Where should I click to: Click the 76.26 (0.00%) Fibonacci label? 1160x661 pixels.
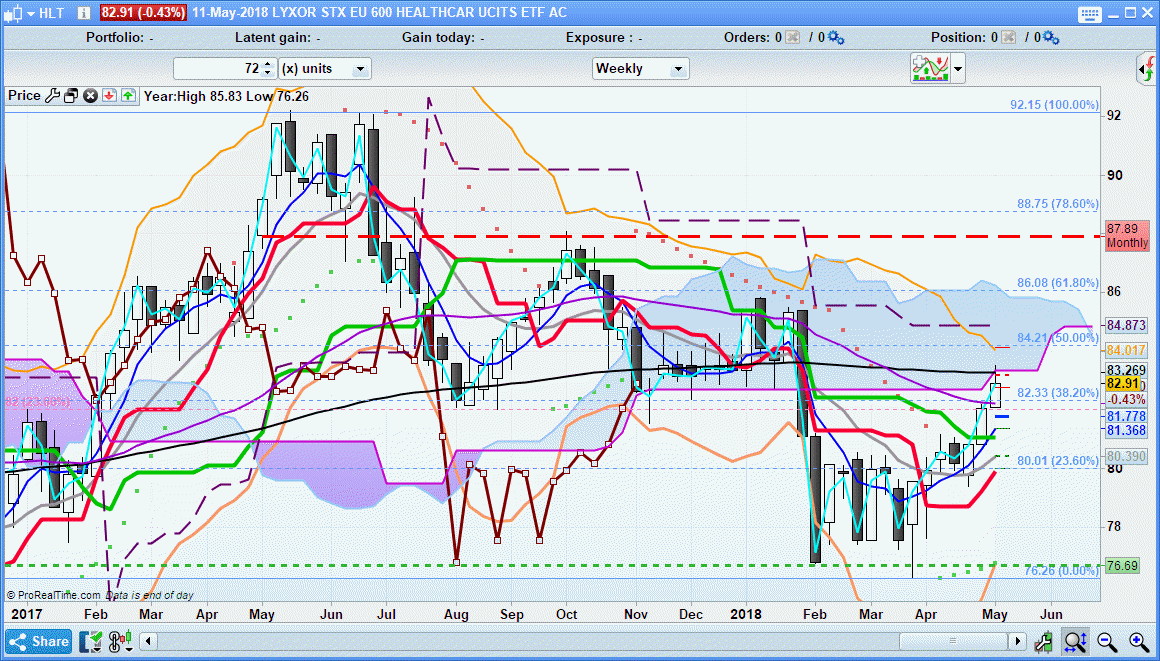tap(1062, 571)
